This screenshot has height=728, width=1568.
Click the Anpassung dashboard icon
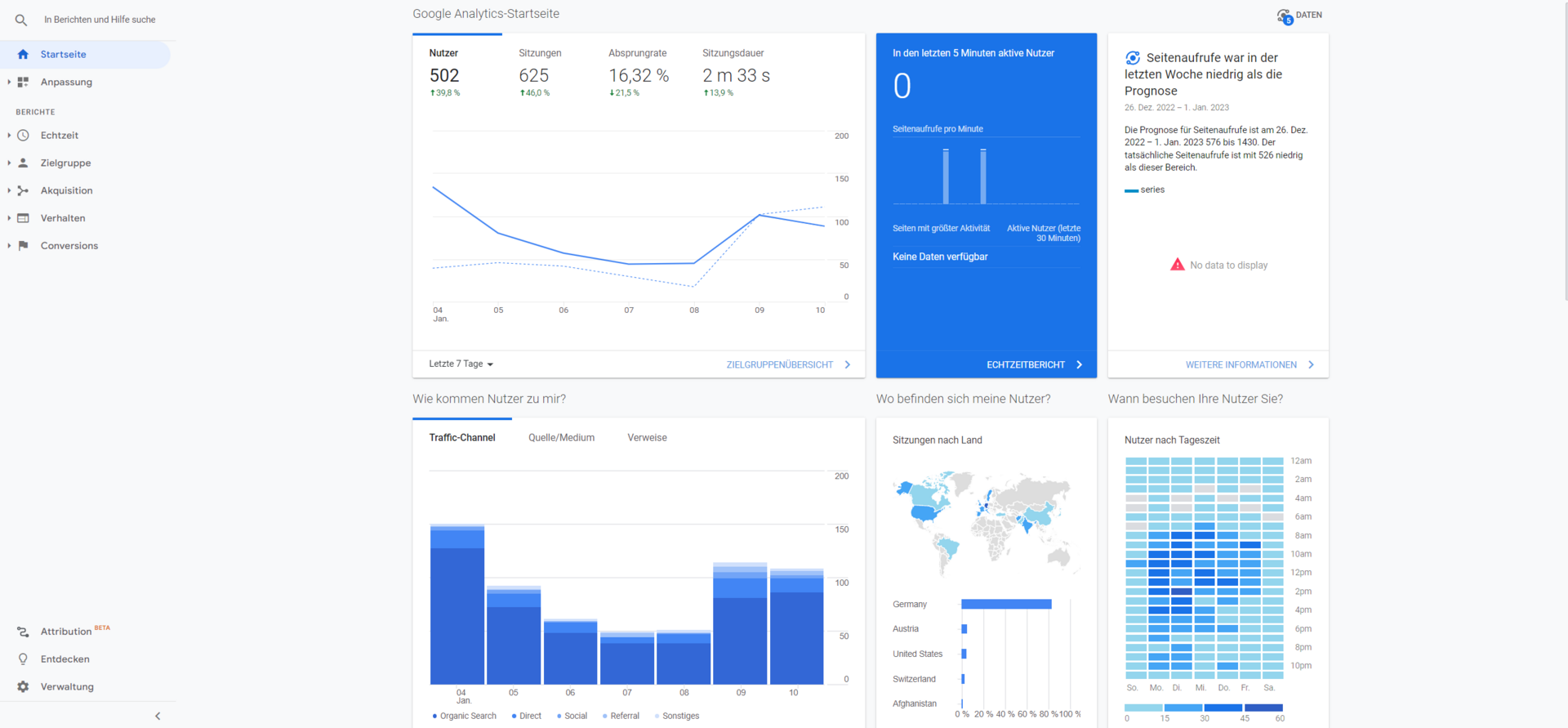[23, 83]
